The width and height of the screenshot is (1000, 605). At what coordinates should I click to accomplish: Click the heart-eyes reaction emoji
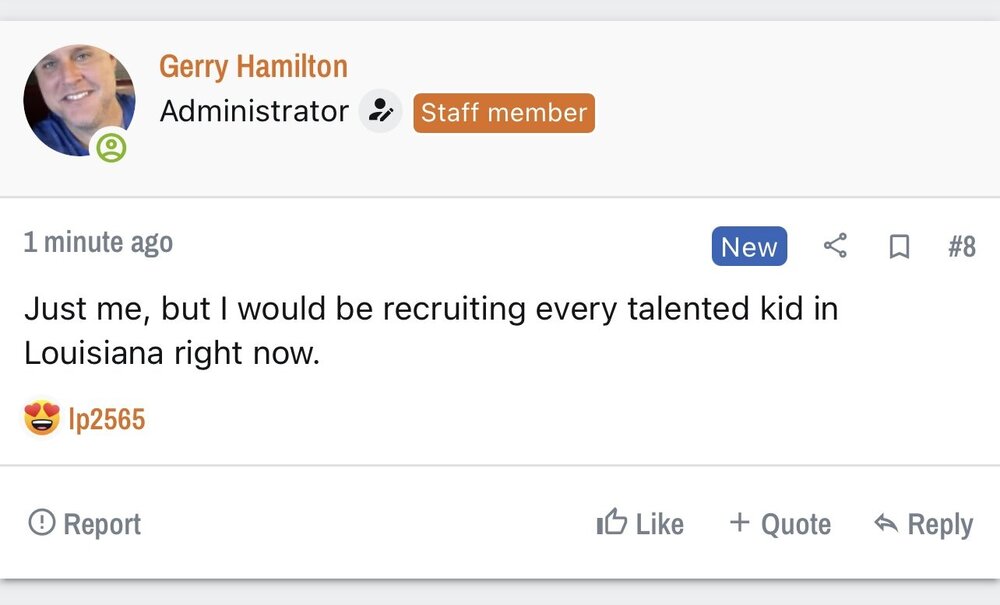point(42,418)
